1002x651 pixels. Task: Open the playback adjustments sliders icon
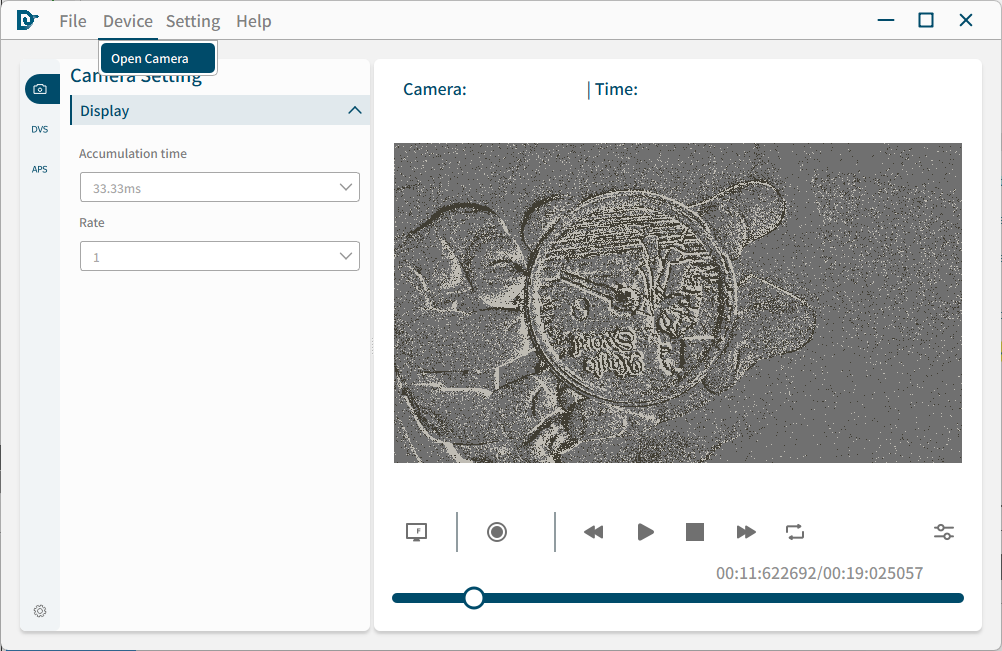click(944, 532)
